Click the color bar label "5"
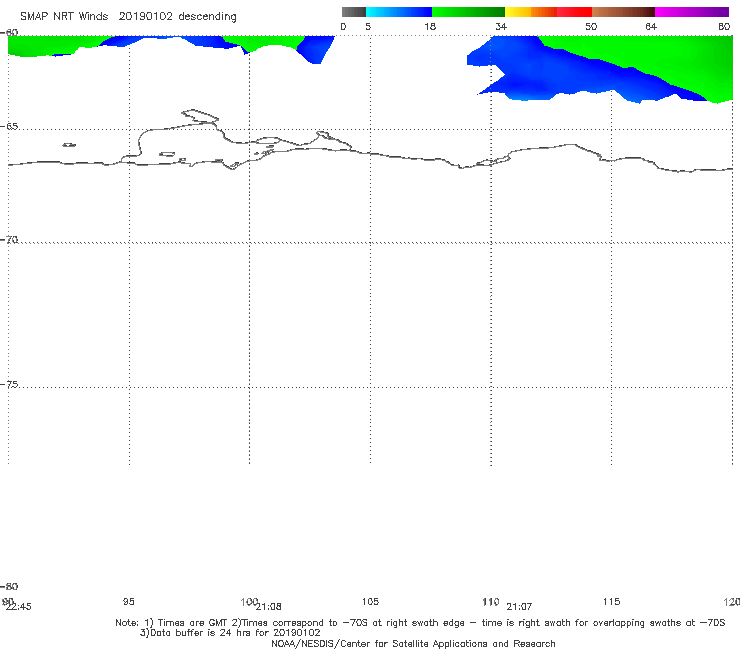 click(368, 26)
